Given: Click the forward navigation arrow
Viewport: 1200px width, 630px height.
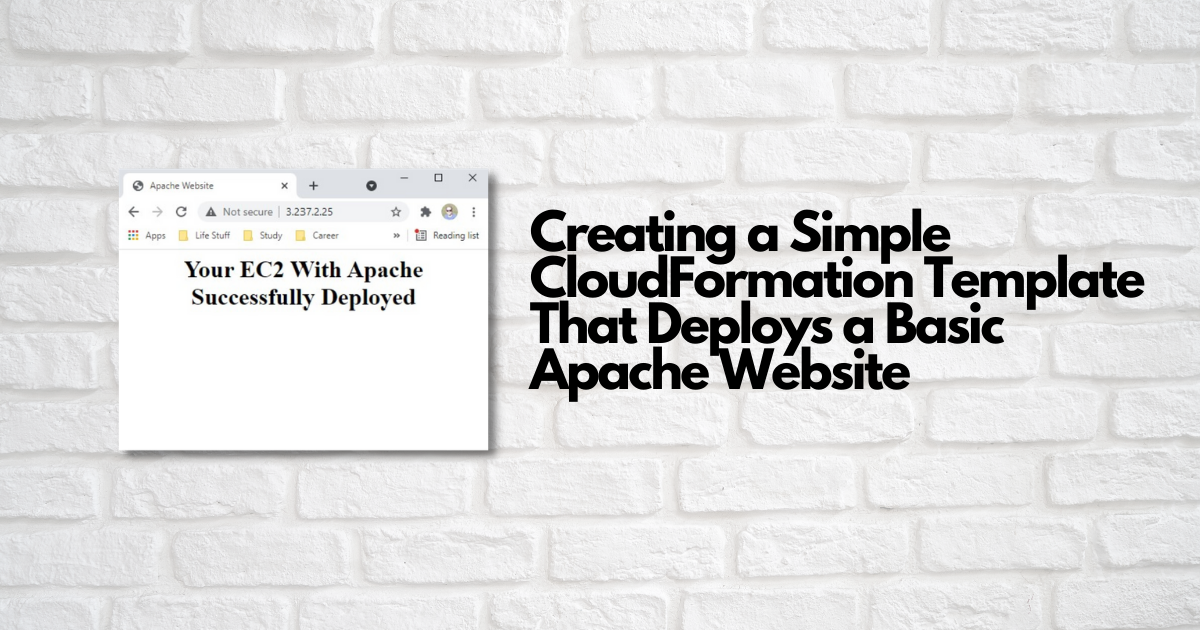Looking at the screenshot, I should tap(157, 212).
